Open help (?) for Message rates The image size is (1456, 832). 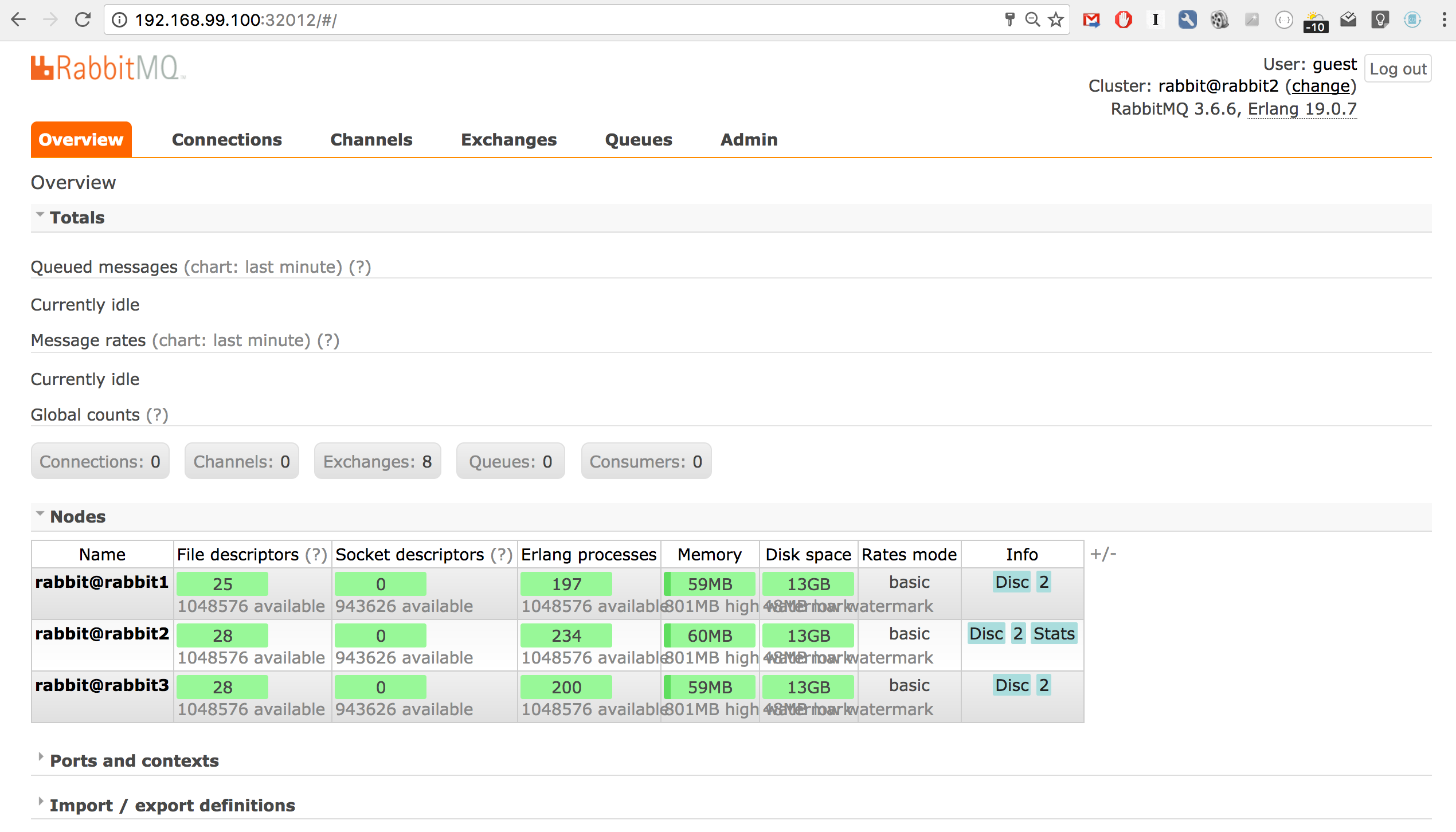tap(328, 340)
